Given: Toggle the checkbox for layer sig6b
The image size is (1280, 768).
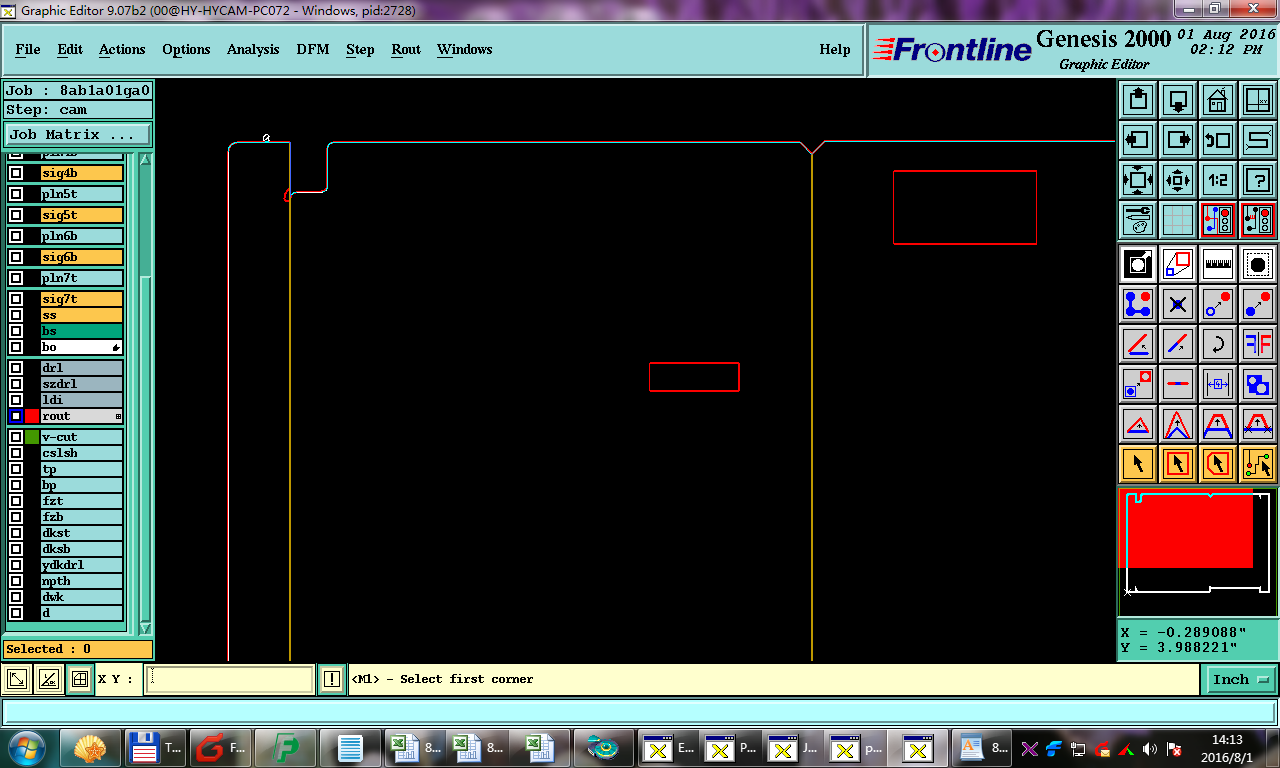Looking at the screenshot, I should 16,257.
